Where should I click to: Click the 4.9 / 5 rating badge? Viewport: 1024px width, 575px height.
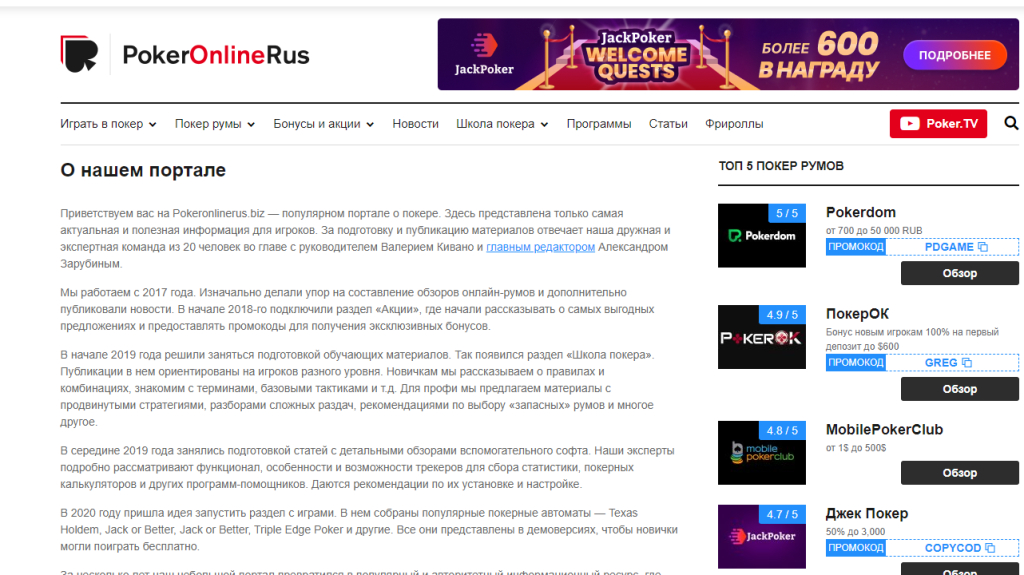(782, 314)
